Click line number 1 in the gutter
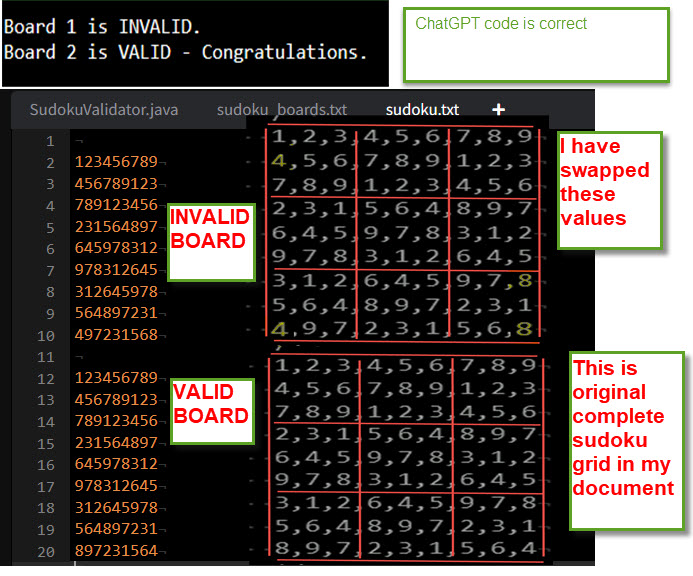The width and height of the screenshot is (693, 576). pos(48,141)
